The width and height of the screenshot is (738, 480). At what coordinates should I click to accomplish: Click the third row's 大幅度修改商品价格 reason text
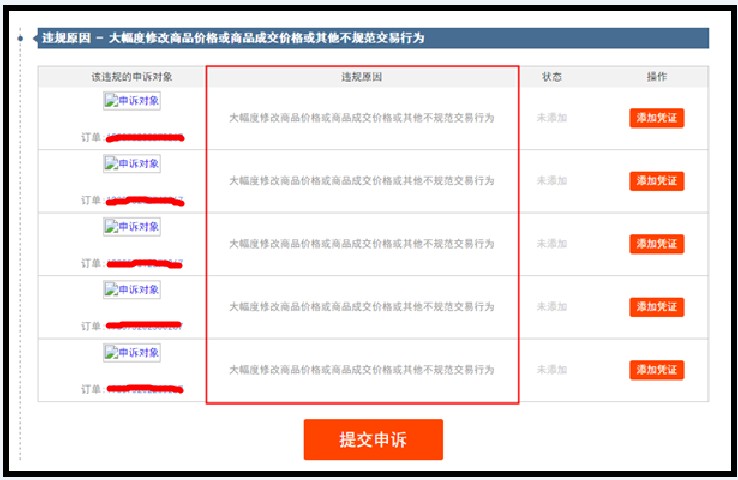(361, 244)
